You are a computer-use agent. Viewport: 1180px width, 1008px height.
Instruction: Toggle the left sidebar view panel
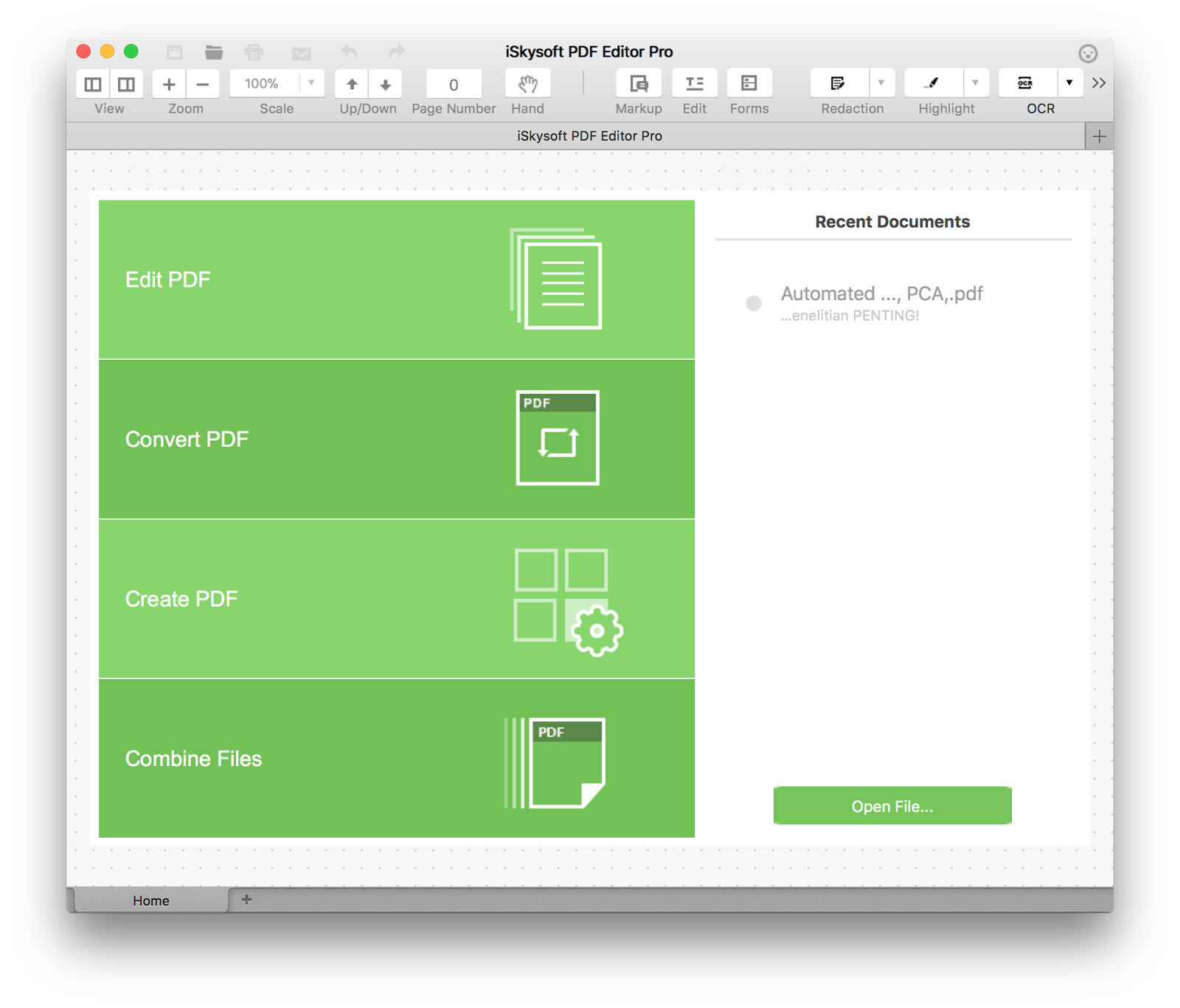pyautogui.click(x=93, y=84)
